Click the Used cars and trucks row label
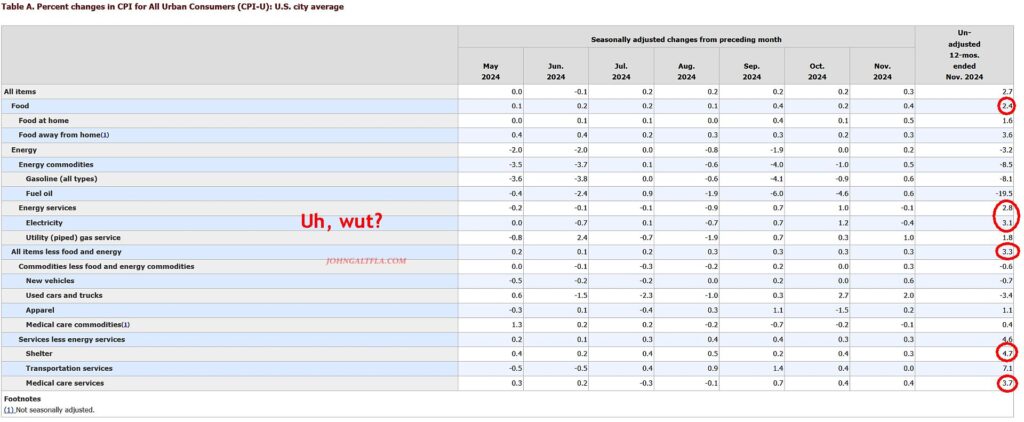The height and width of the screenshot is (422, 1024). click(x=62, y=295)
